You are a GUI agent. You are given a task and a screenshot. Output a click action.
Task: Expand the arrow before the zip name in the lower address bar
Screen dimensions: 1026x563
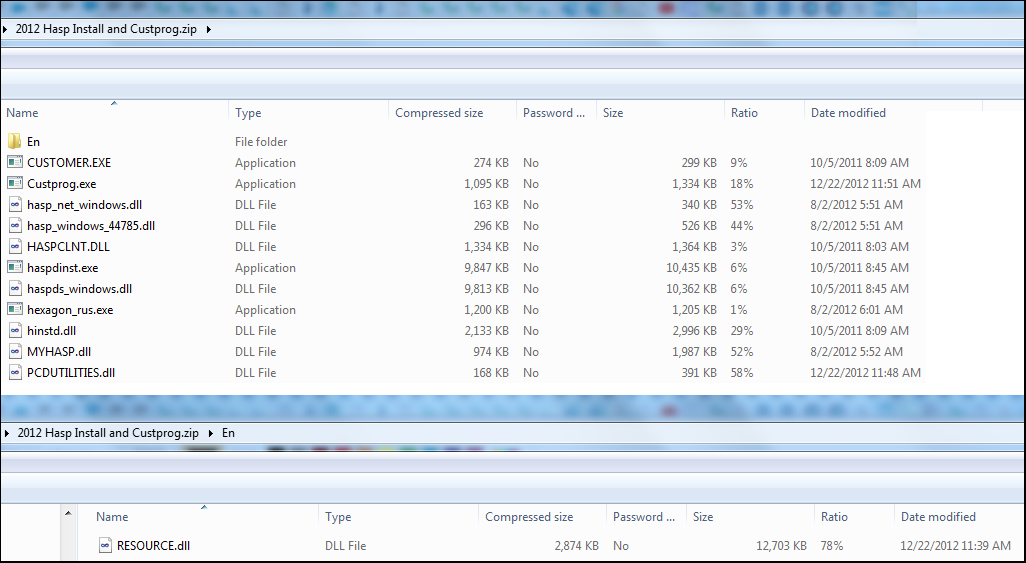click(x=7, y=433)
